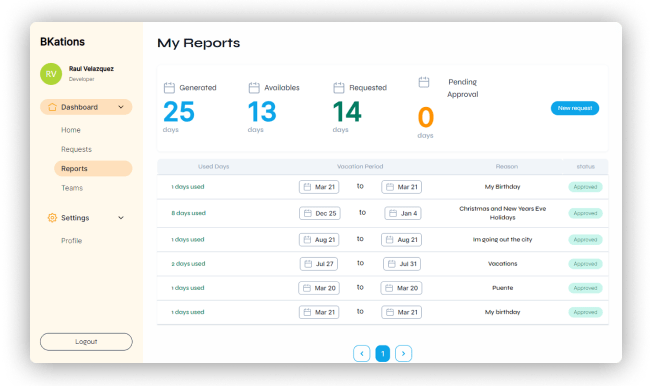Click Approved badge for Vacations row
This screenshot has height=386, width=652.
point(585,264)
